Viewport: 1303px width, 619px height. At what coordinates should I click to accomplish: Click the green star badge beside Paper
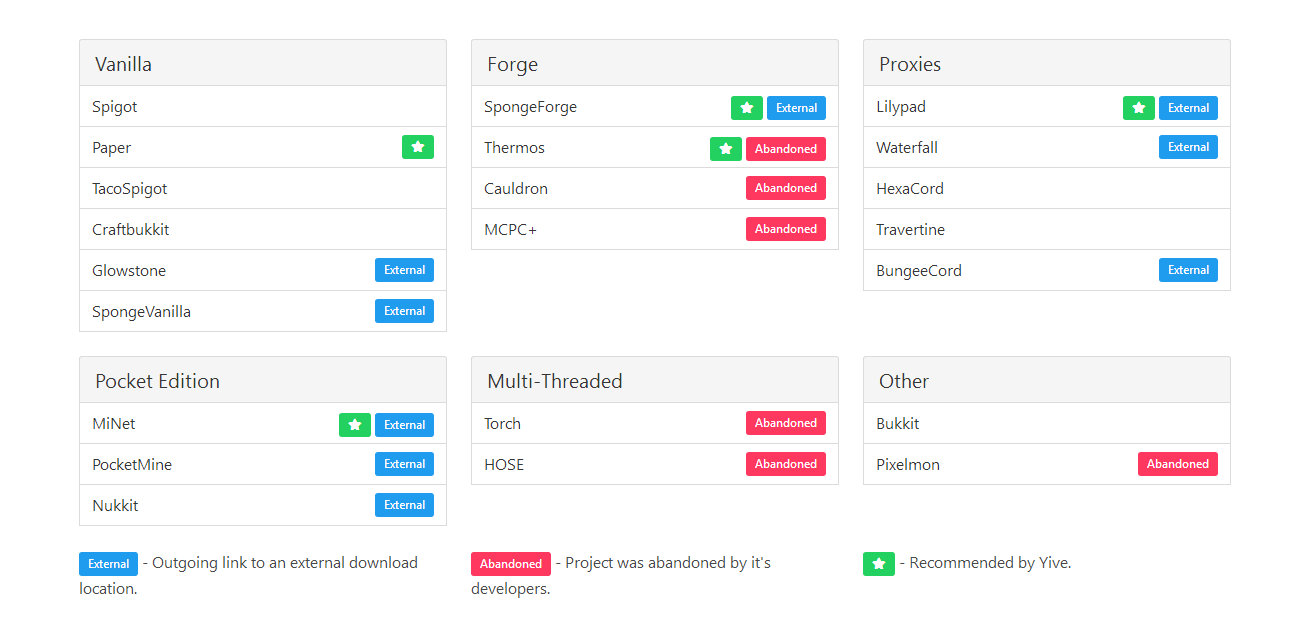pyautogui.click(x=417, y=147)
